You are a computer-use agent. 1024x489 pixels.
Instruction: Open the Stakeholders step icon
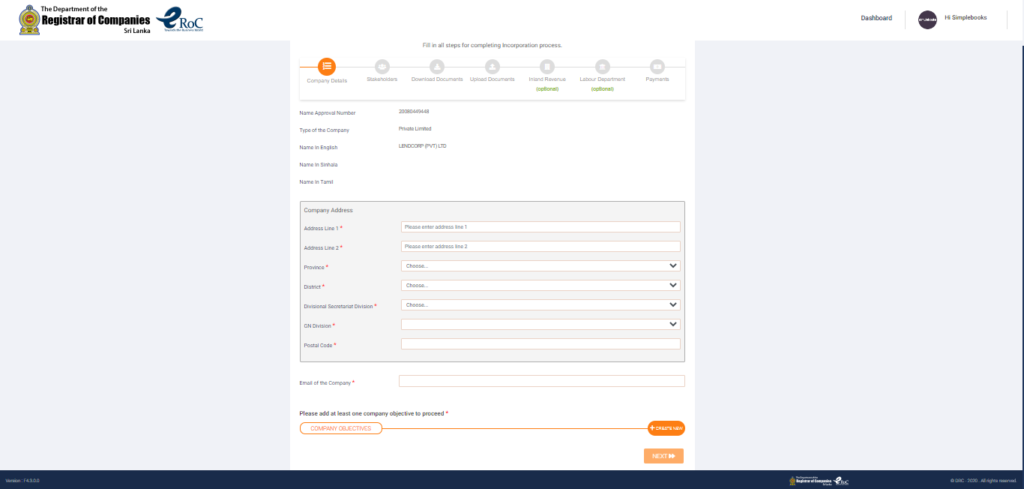(x=382, y=67)
